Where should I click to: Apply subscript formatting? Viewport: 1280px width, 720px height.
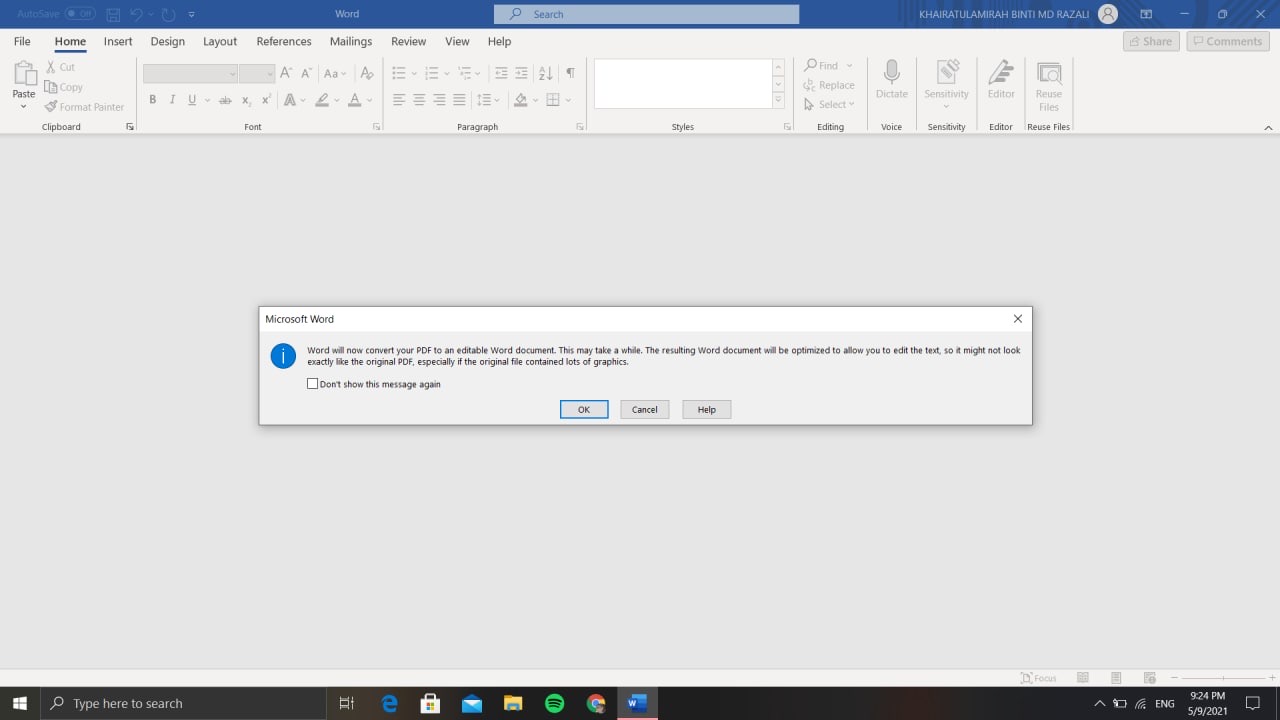point(247,100)
